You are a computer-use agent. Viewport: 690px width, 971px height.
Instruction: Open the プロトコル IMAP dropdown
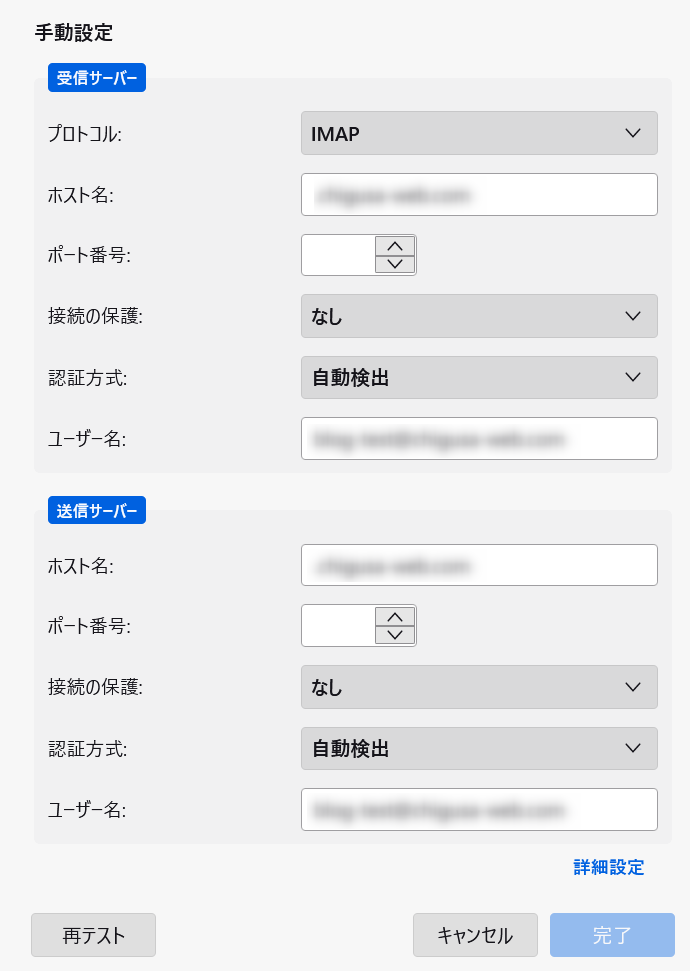pos(479,133)
